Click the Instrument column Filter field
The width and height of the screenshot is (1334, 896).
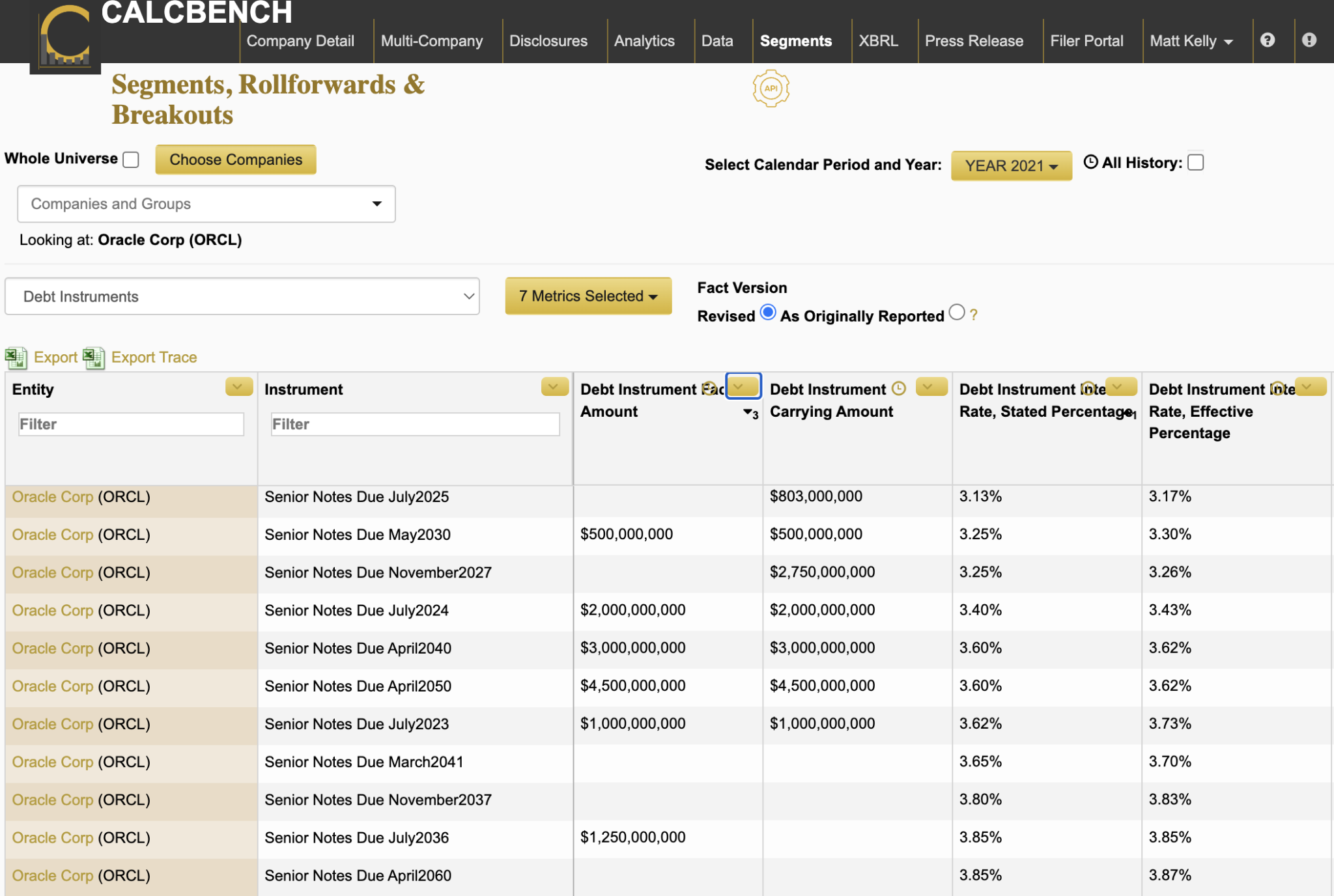pyautogui.click(x=415, y=425)
